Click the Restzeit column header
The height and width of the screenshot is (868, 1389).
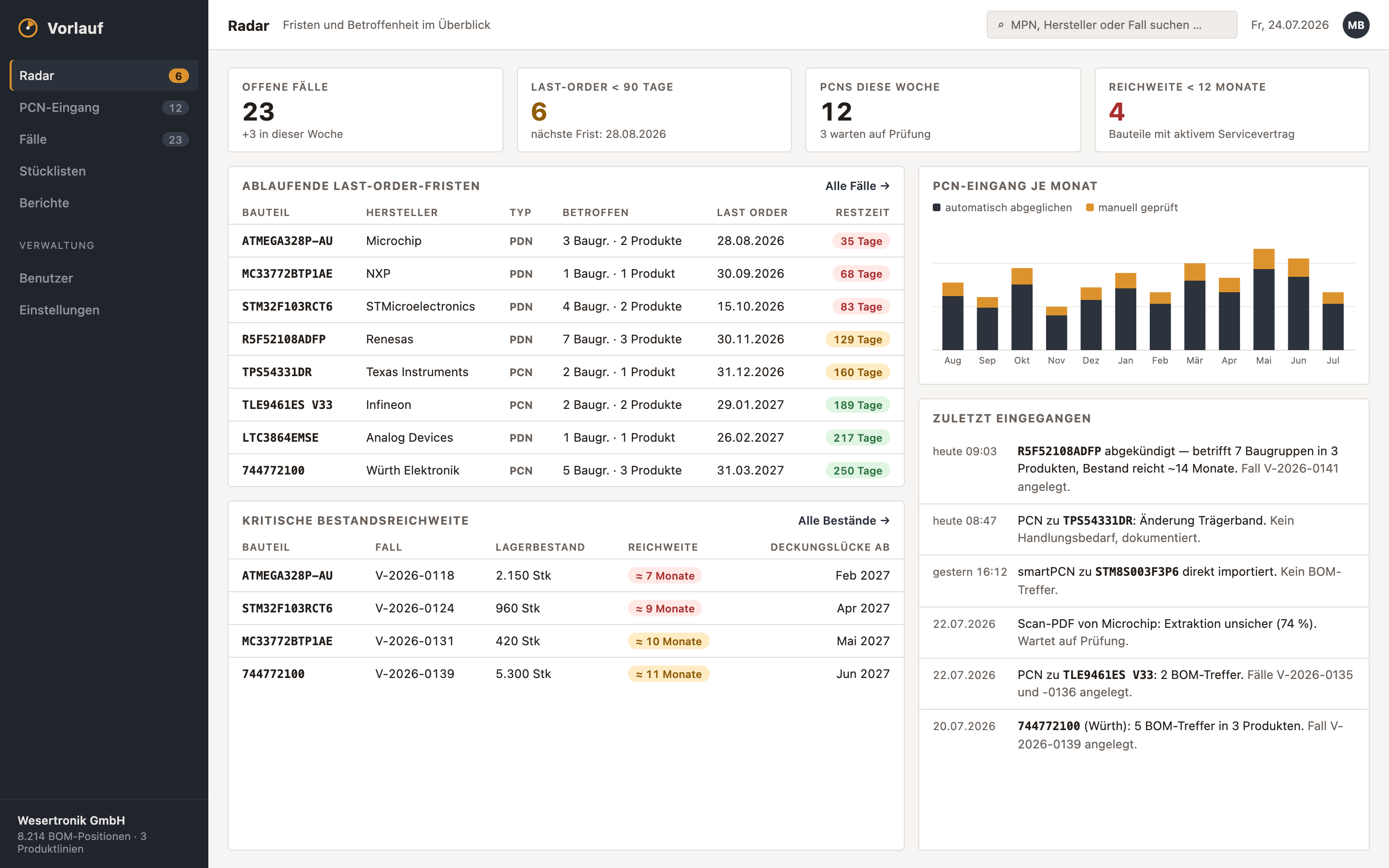click(x=862, y=212)
